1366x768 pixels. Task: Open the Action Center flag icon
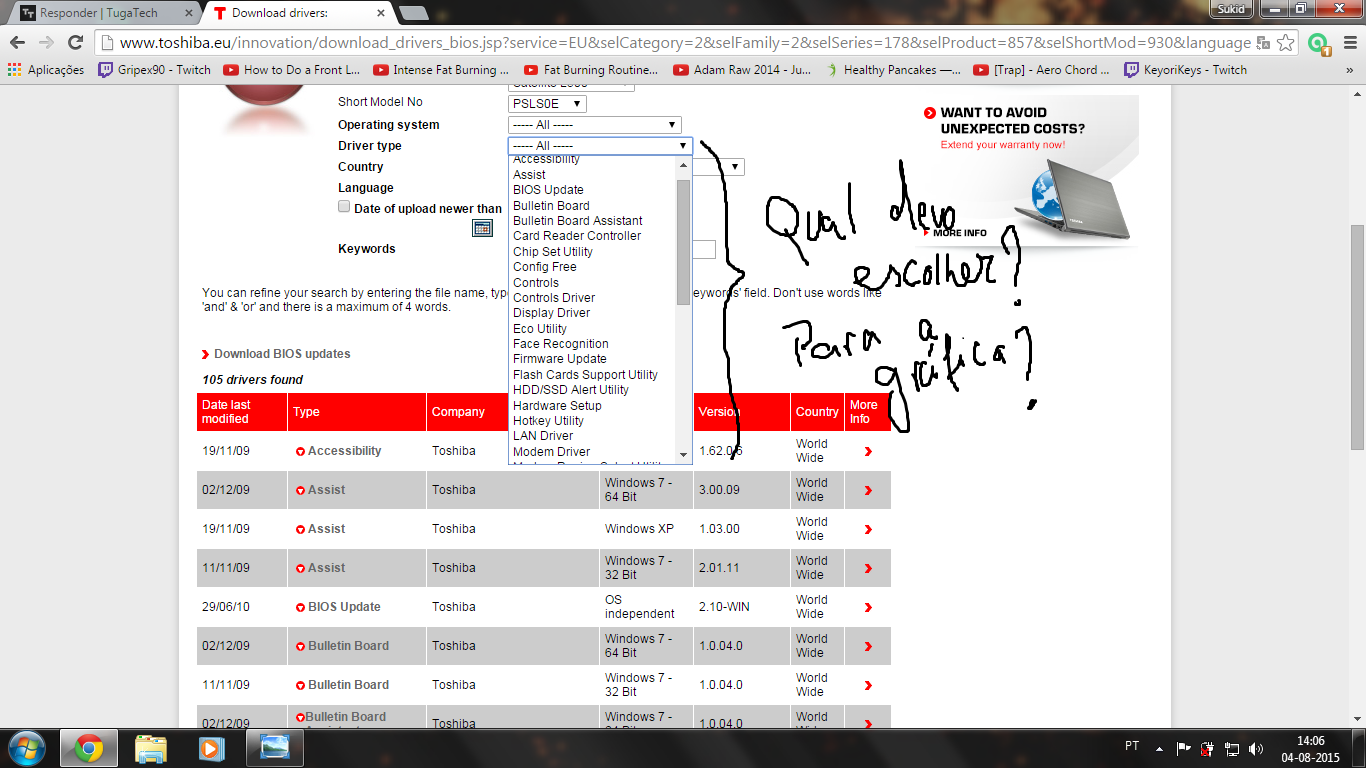[x=1183, y=748]
